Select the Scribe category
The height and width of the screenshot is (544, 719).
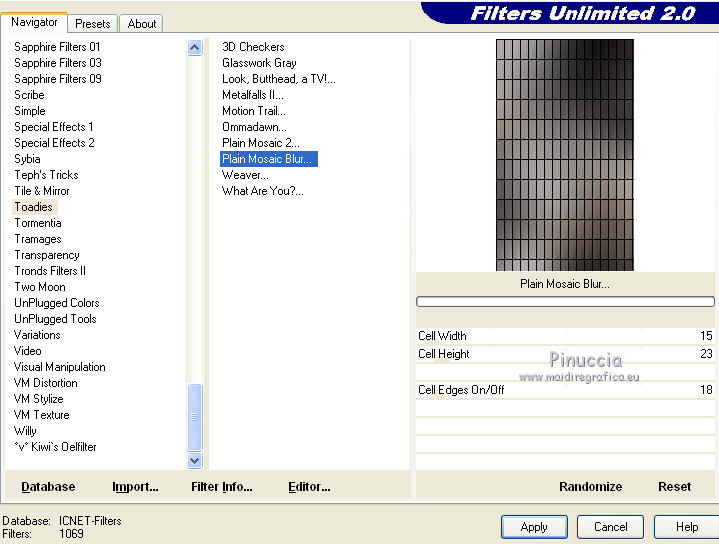[29, 95]
